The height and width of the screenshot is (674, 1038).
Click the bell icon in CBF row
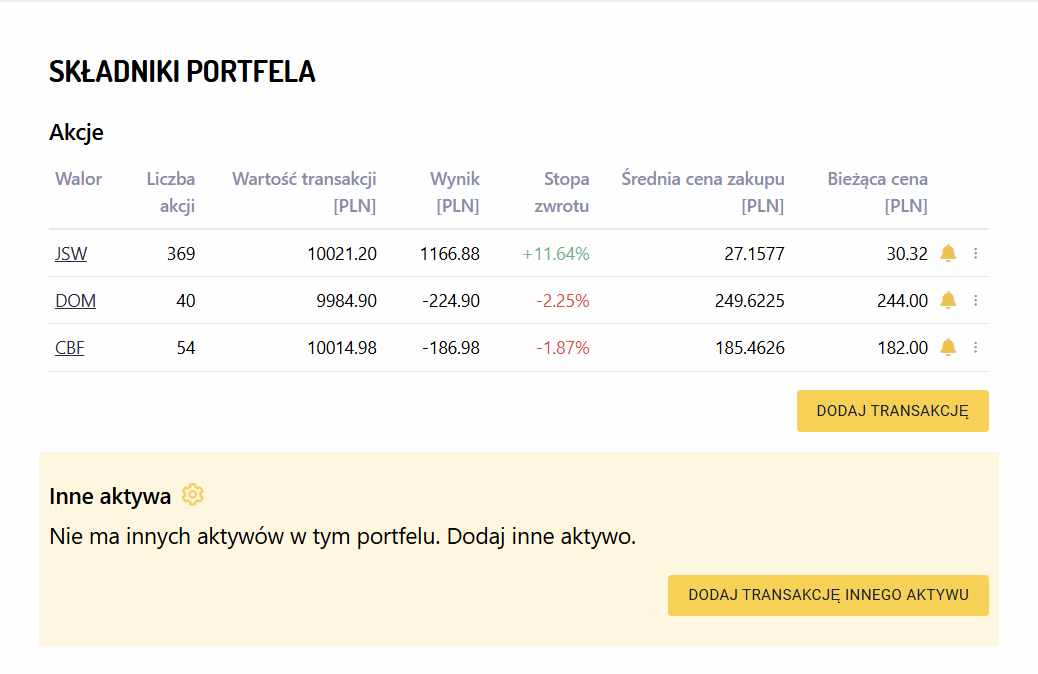coord(948,347)
